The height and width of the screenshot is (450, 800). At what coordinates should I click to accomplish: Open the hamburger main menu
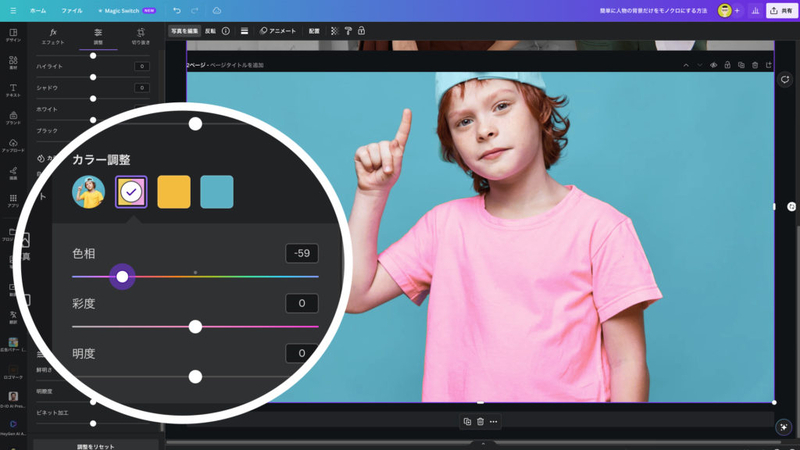click(x=13, y=10)
